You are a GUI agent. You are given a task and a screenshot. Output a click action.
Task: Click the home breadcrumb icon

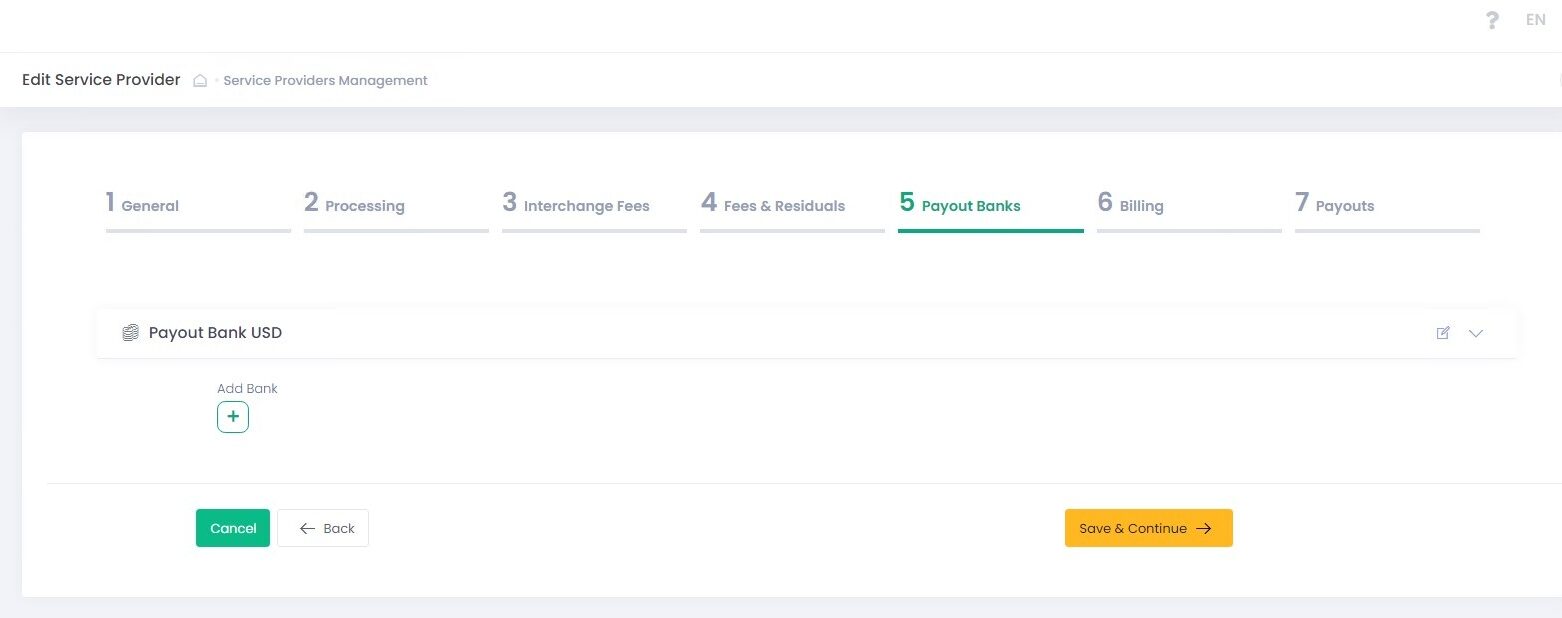tap(200, 81)
